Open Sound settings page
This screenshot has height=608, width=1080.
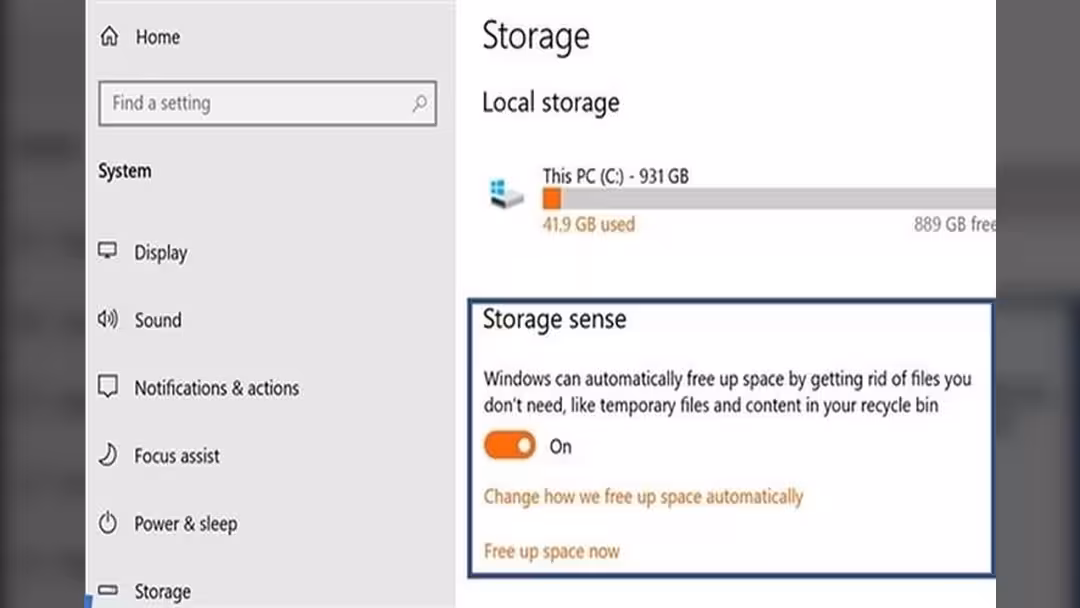coord(158,320)
